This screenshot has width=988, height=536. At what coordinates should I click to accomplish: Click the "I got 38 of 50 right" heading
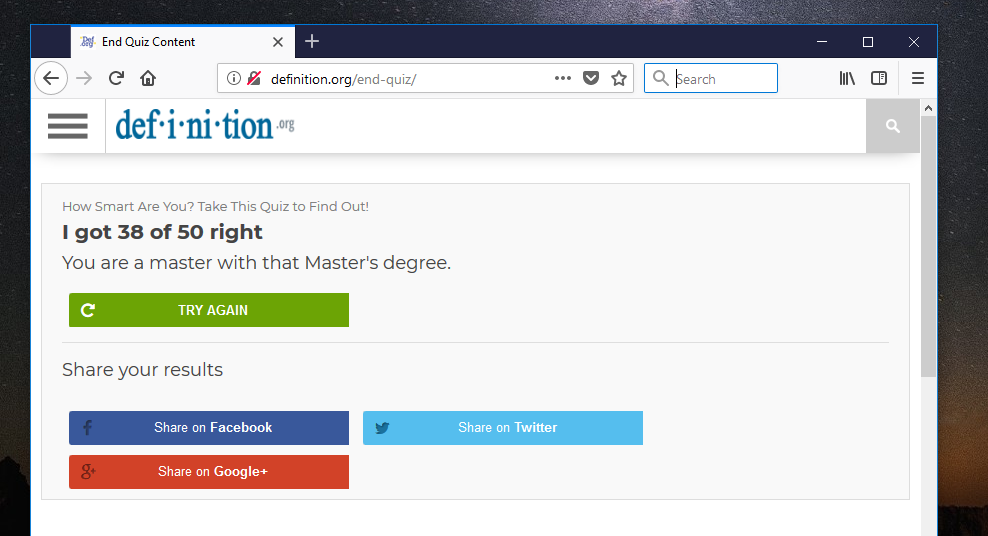[162, 232]
